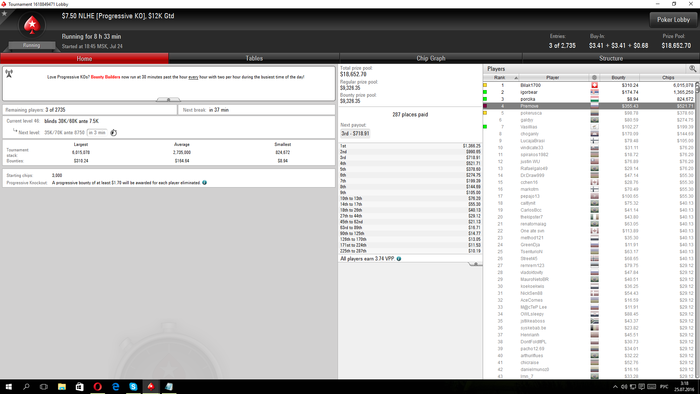Collapse the prize payout panel using corner handle
Viewport: 700px width, 394px height.
(475, 264)
